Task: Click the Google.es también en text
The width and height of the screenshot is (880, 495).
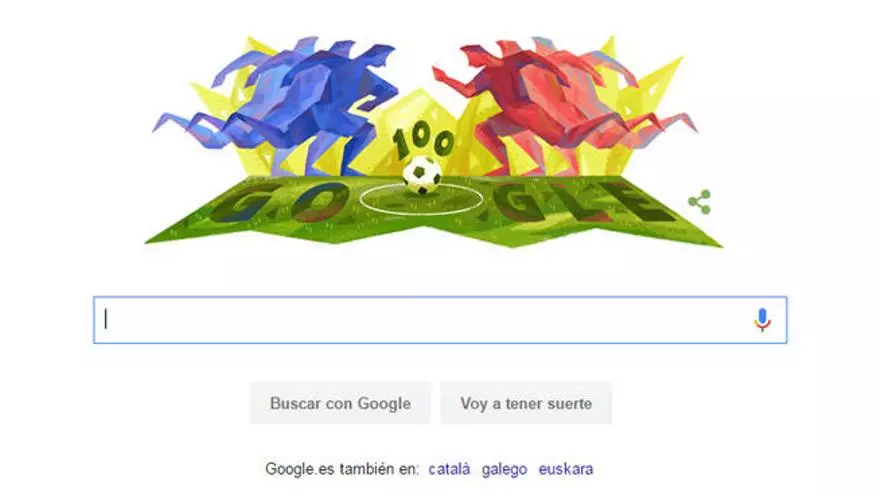Action: point(342,469)
